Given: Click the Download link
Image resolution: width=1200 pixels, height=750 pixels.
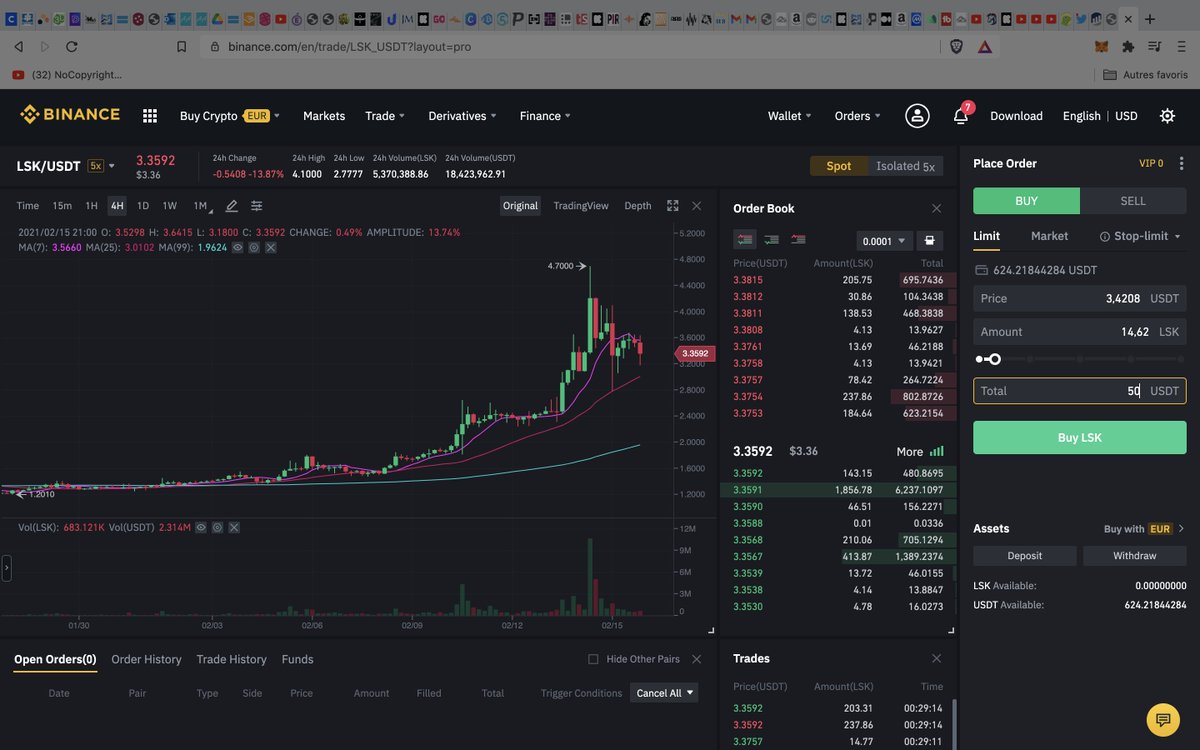Looking at the screenshot, I should (x=1016, y=116).
